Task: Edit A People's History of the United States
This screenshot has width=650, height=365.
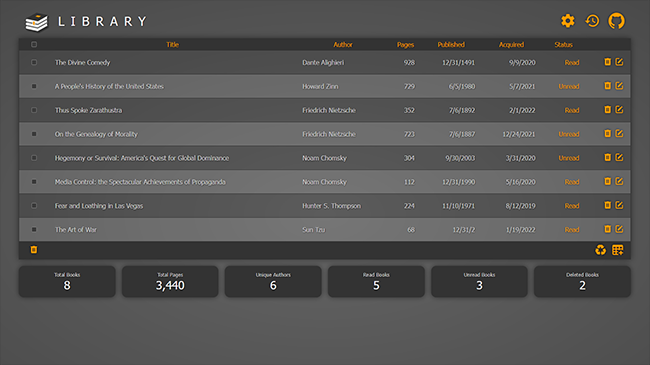Action: click(619, 86)
